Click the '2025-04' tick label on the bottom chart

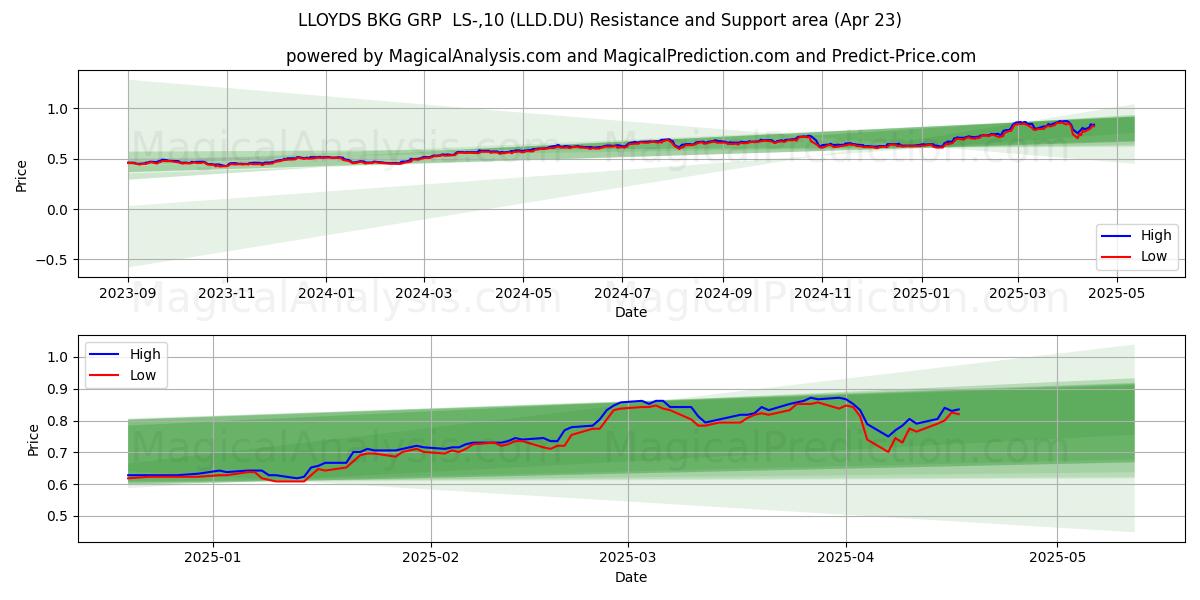[x=846, y=559]
